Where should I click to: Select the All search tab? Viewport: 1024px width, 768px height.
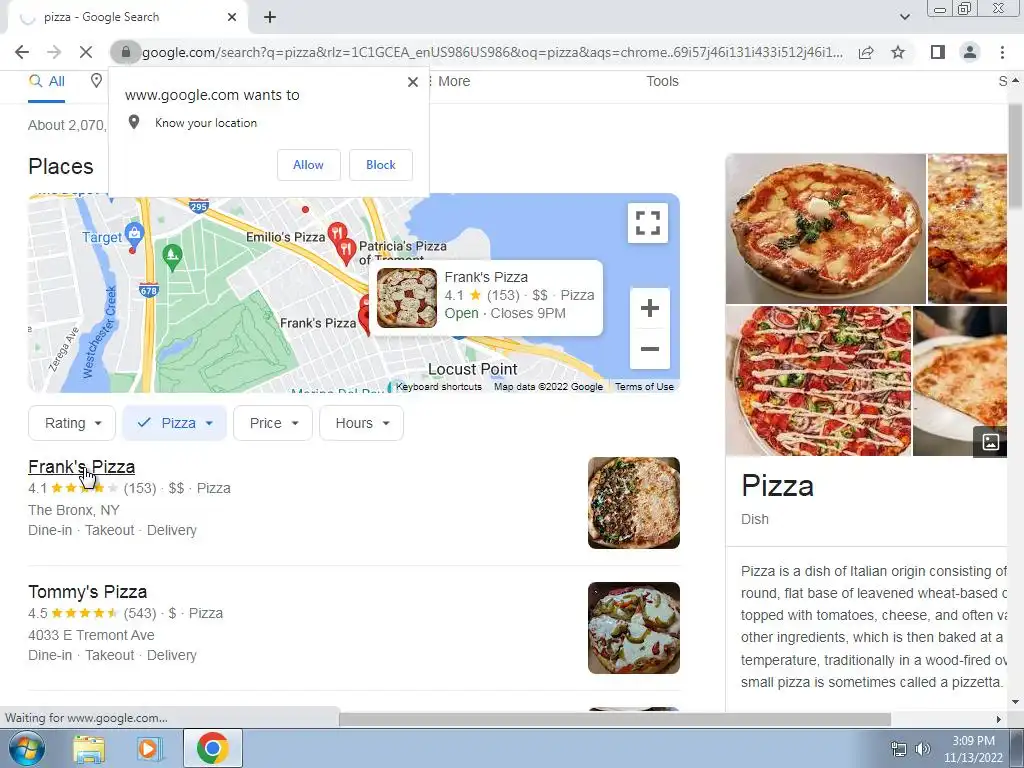[x=46, y=82]
